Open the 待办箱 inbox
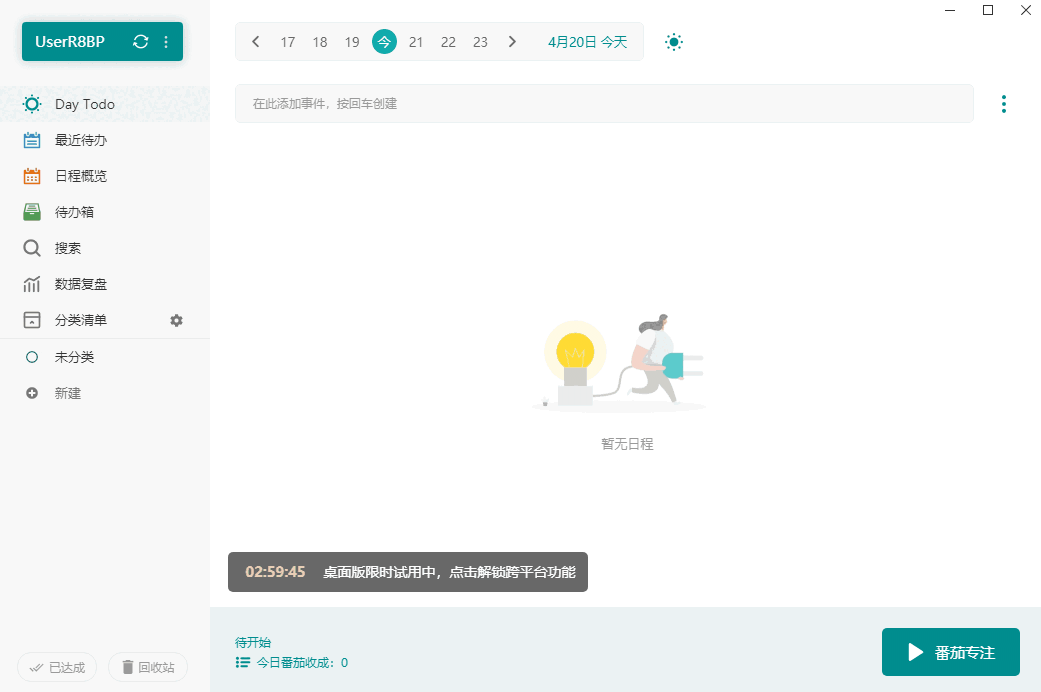Screen dimensions: 1041x692 point(75,211)
